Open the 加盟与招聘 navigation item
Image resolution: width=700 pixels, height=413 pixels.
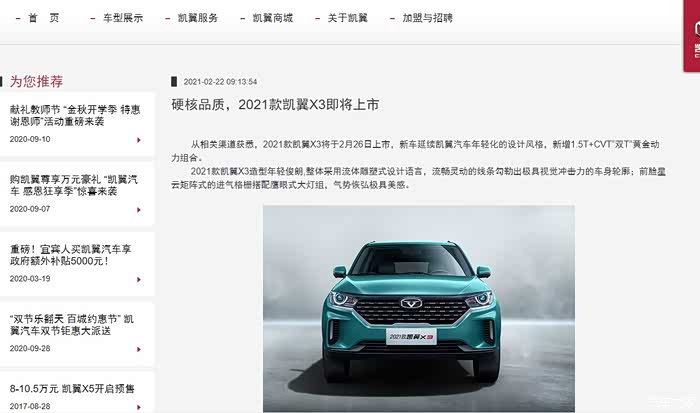point(428,18)
